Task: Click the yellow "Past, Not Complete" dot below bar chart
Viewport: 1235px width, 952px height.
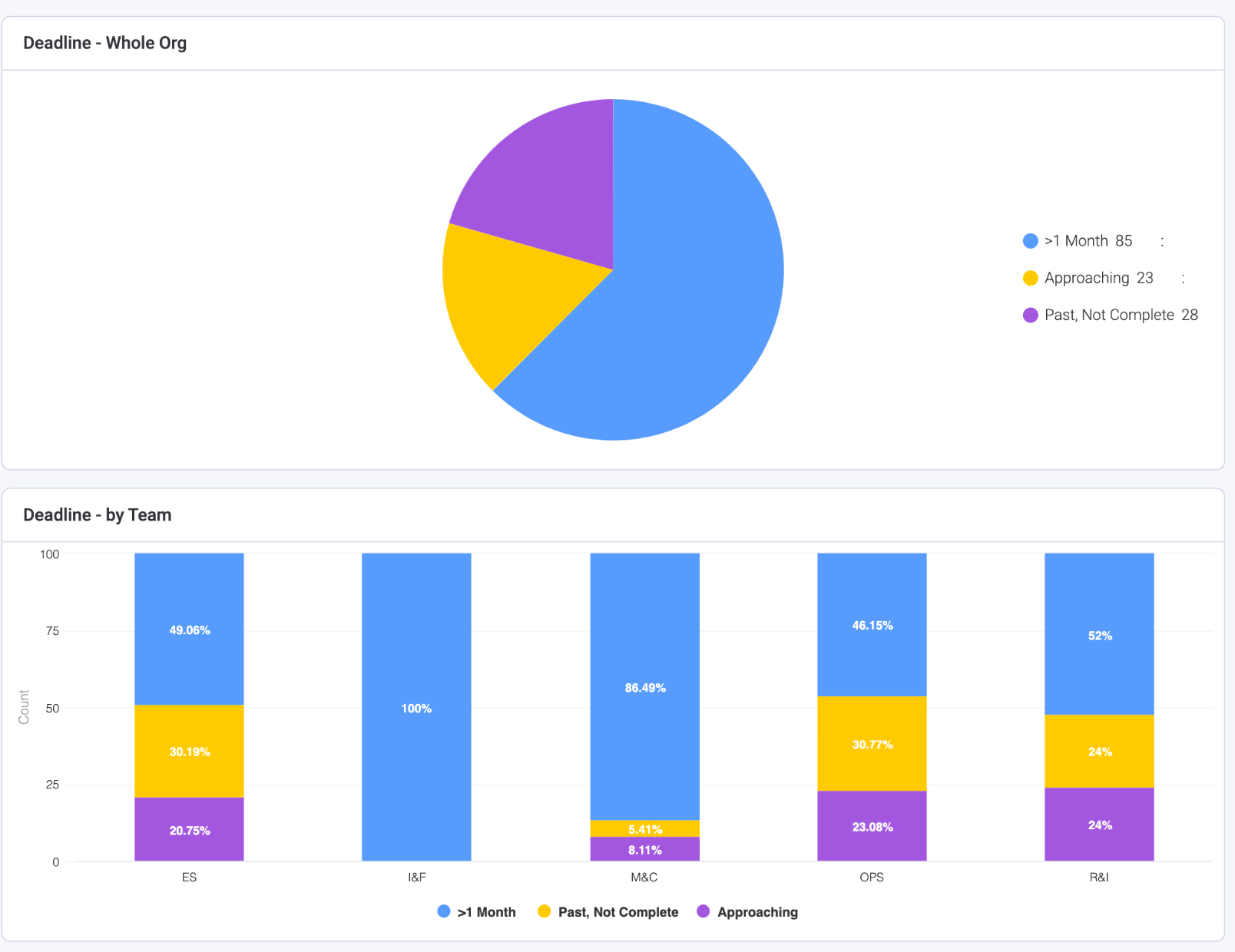Action: (x=544, y=911)
